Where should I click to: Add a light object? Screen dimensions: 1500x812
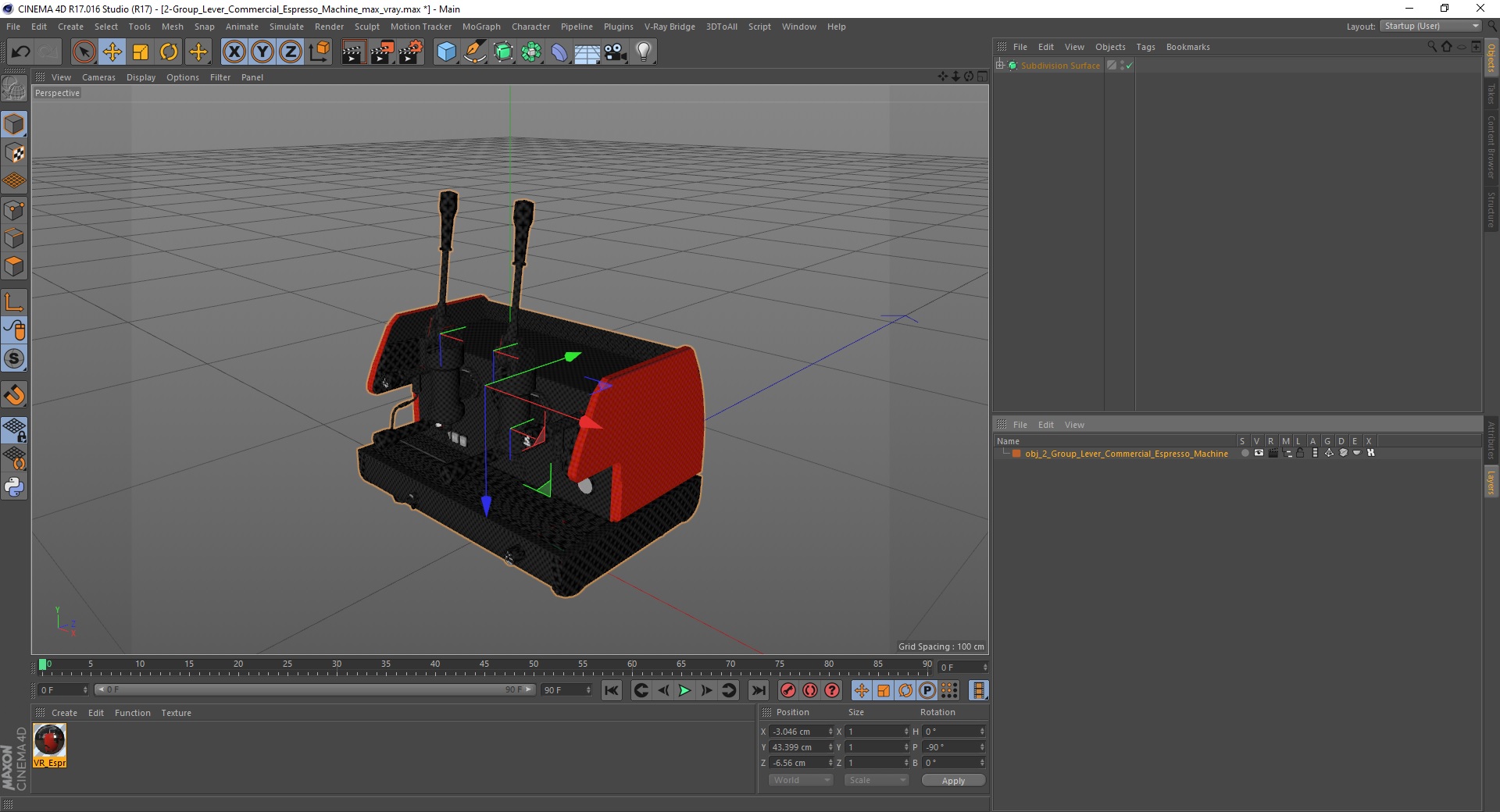(644, 52)
